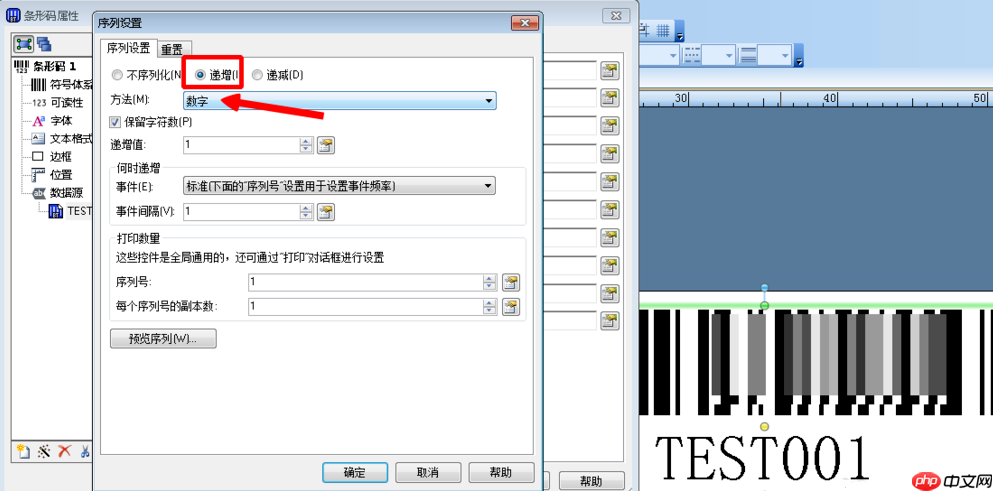Close the 序列设置 dialog
The width and height of the screenshot is (993, 491).
pyautogui.click(x=525, y=23)
